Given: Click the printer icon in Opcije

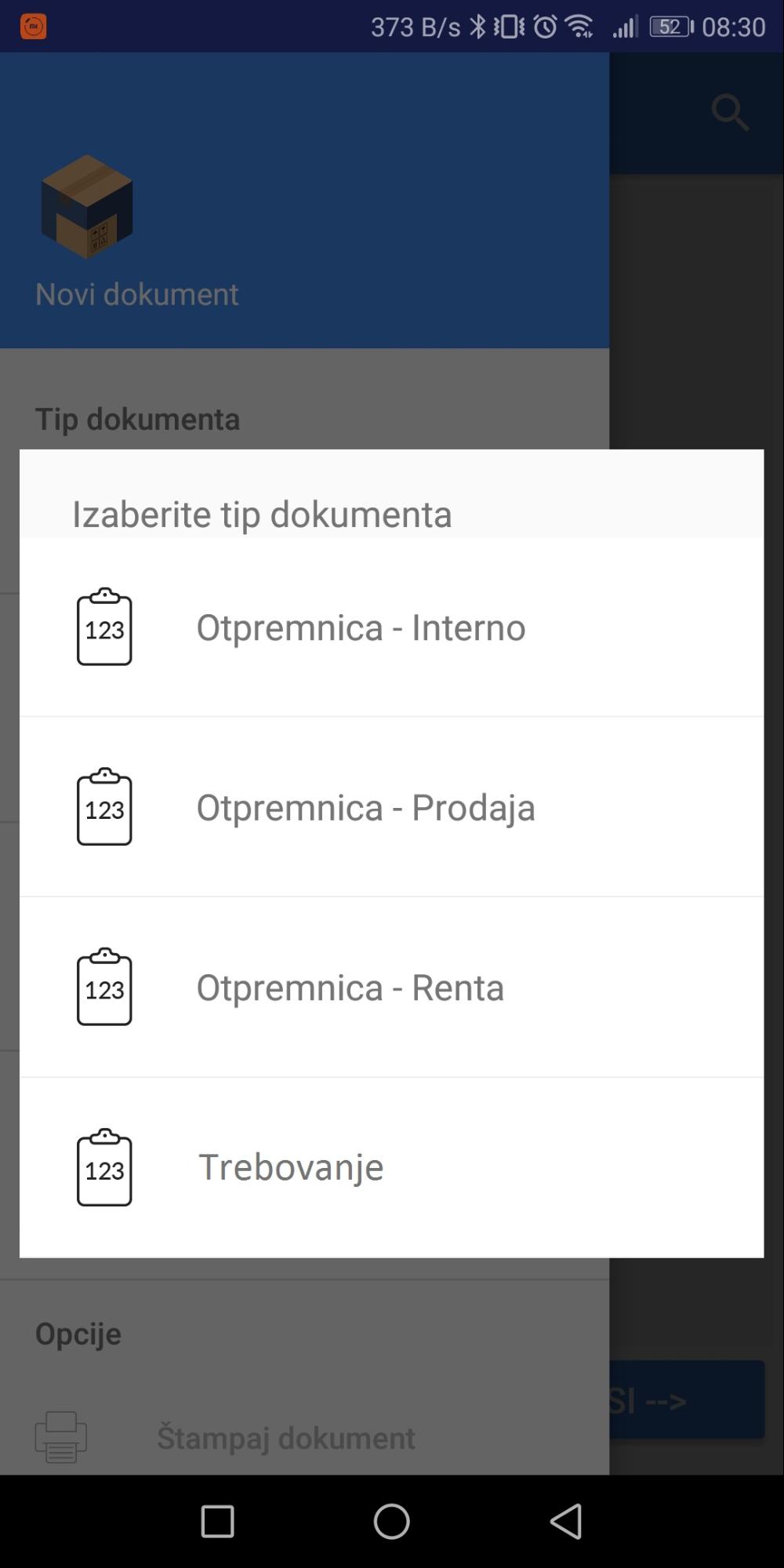Looking at the screenshot, I should 60,1437.
